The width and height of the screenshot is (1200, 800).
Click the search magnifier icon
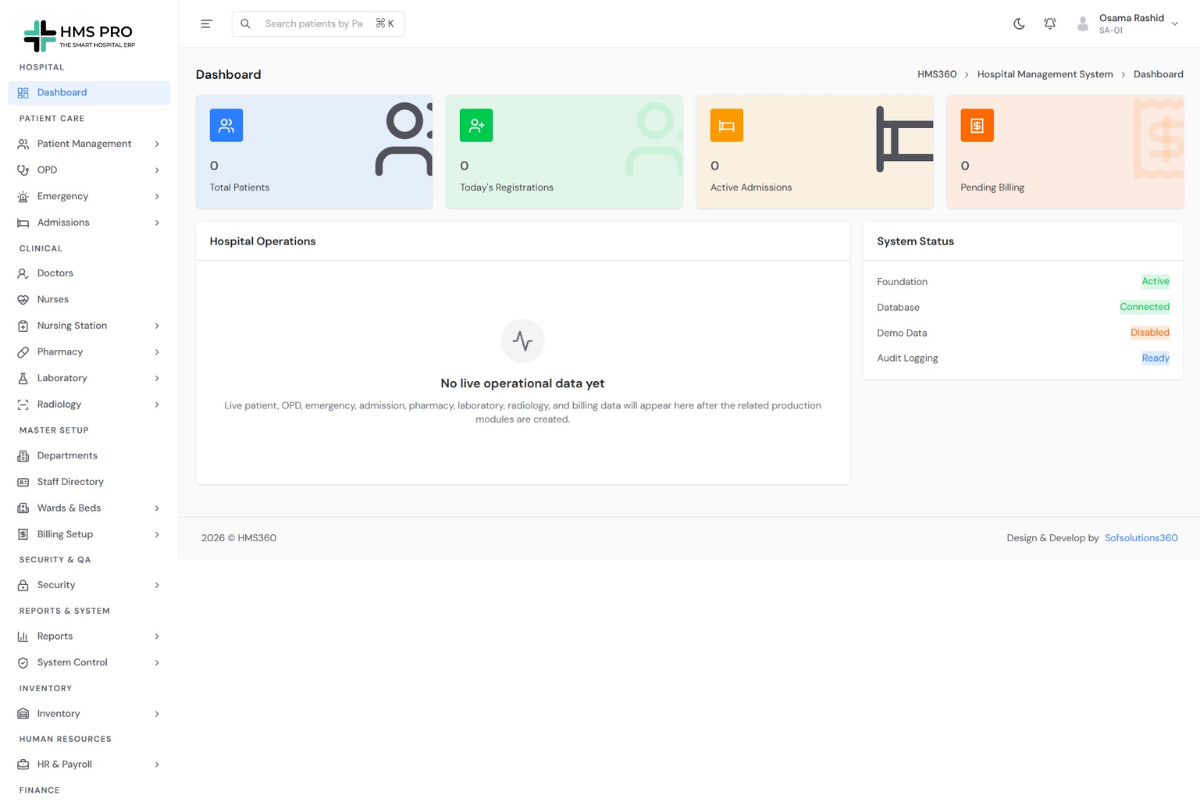point(246,24)
